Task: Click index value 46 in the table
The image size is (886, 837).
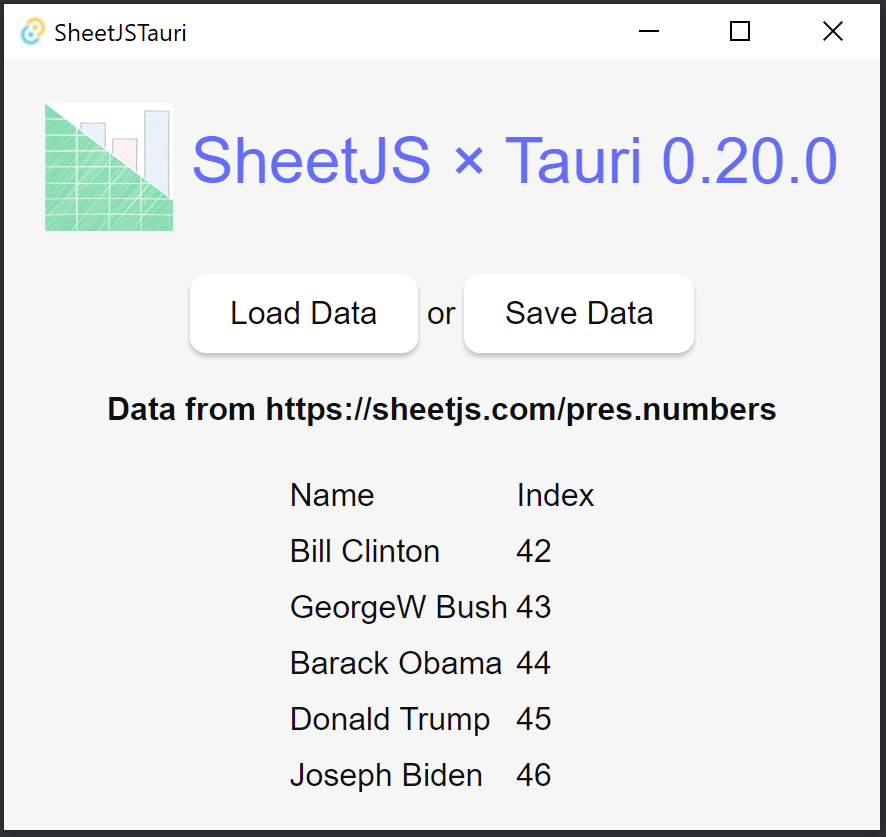Action: (x=534, y=775)
